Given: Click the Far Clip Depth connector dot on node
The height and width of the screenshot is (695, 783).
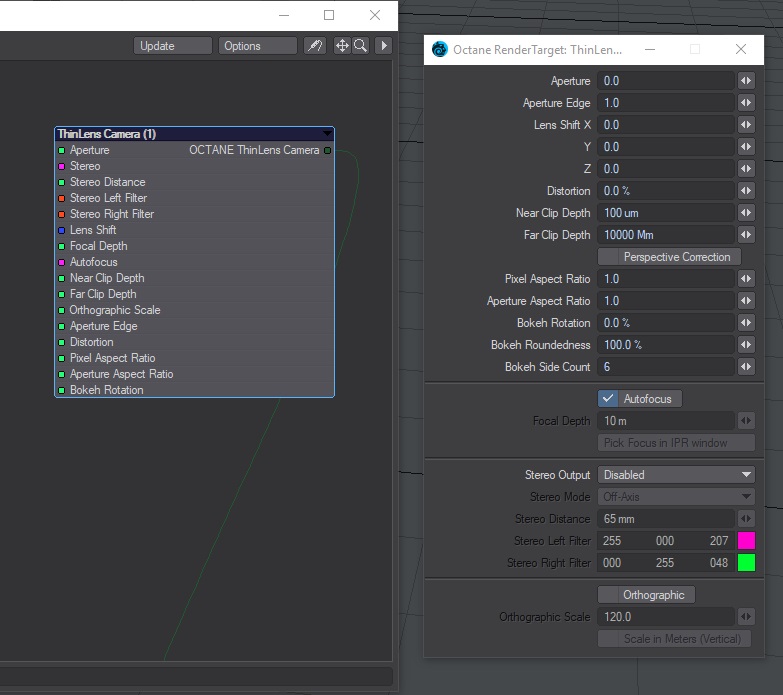Looking at the screenshot, I should coord(61,294).
